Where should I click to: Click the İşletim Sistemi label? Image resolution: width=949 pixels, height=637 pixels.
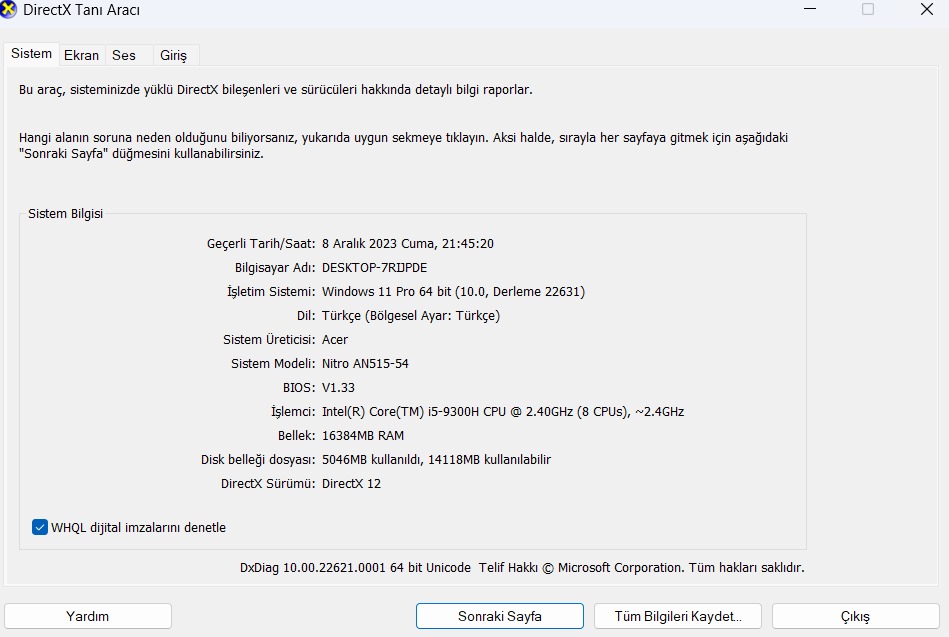click(x=271, y=292)
